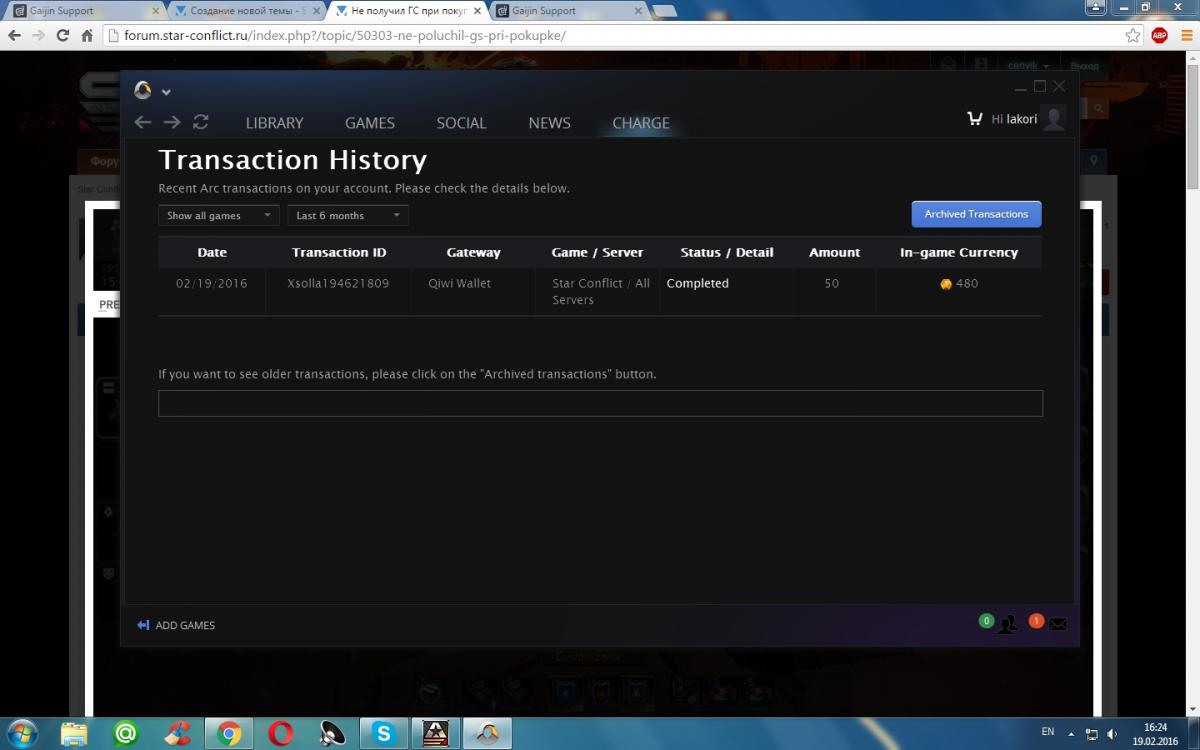Click the Transaction ID column header
1200x750 pixels.
[339, 253]
